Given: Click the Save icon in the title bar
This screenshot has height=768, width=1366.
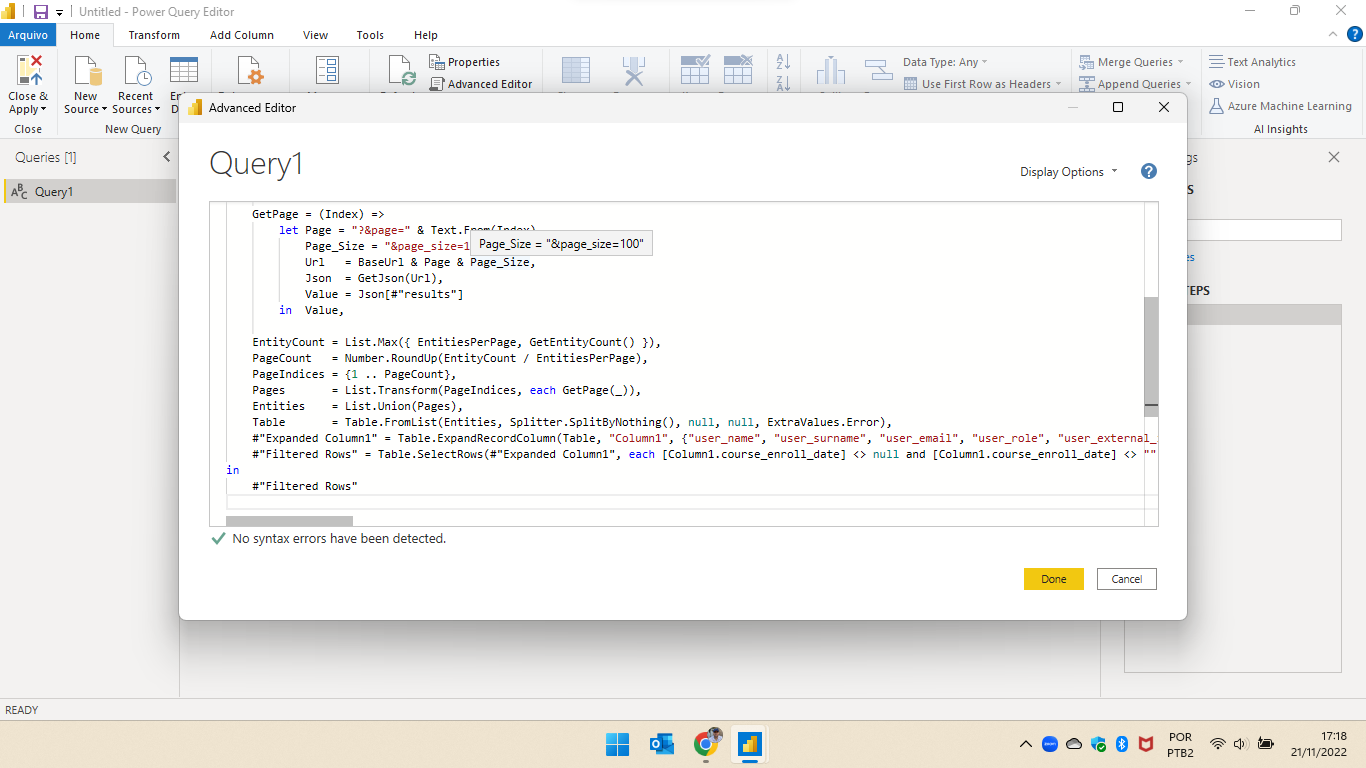Looking at the screenshot, I should pos(41,11).
